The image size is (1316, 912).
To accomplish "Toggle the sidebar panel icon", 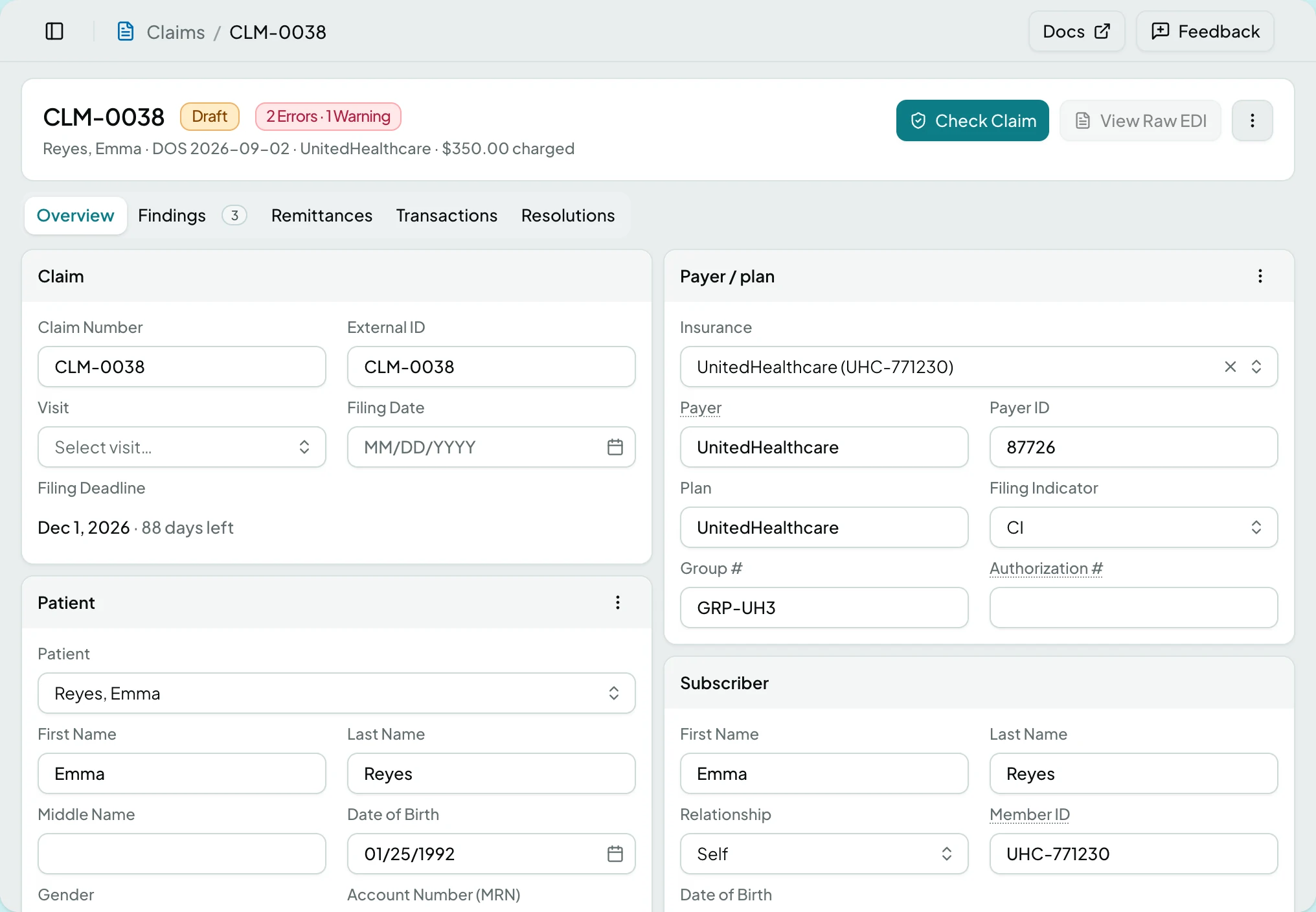I will [54, 31].
